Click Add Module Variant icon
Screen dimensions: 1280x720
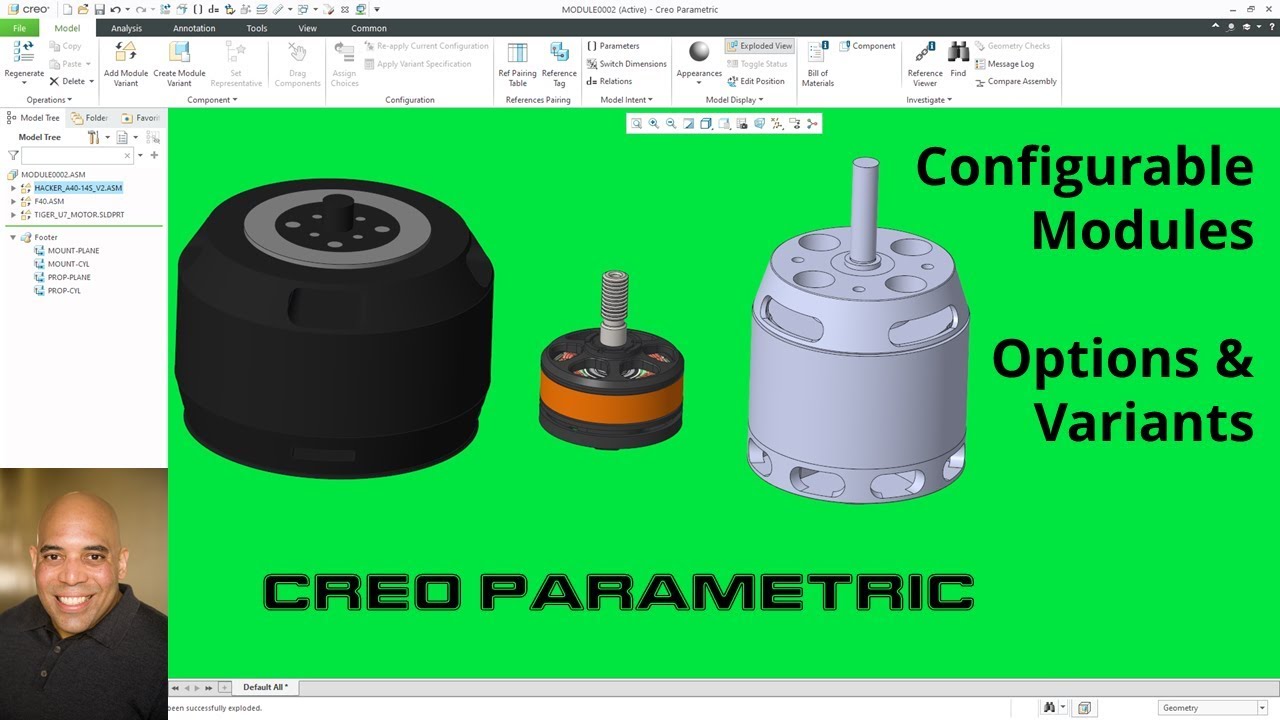pyautogui.click(x=126, y=52)
